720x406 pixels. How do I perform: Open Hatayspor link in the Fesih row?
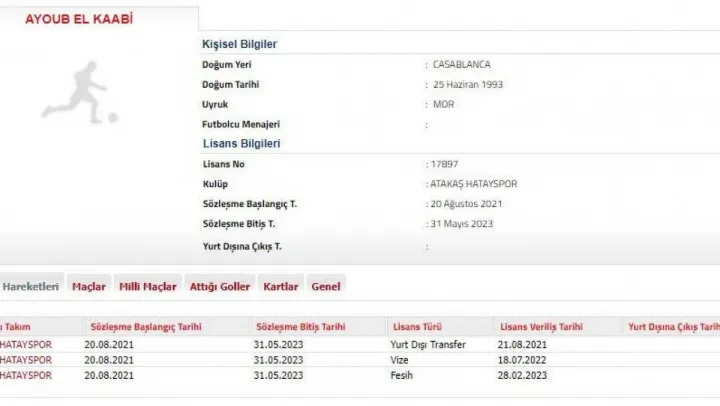point(27,374)
